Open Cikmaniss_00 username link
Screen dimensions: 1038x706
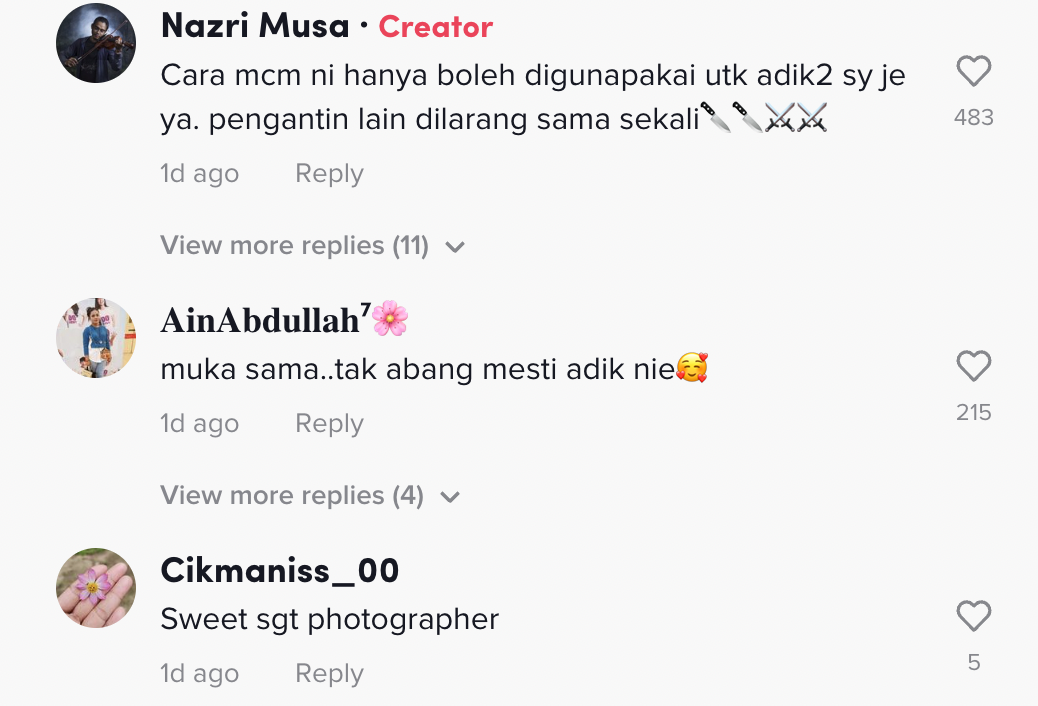point(280,571)
